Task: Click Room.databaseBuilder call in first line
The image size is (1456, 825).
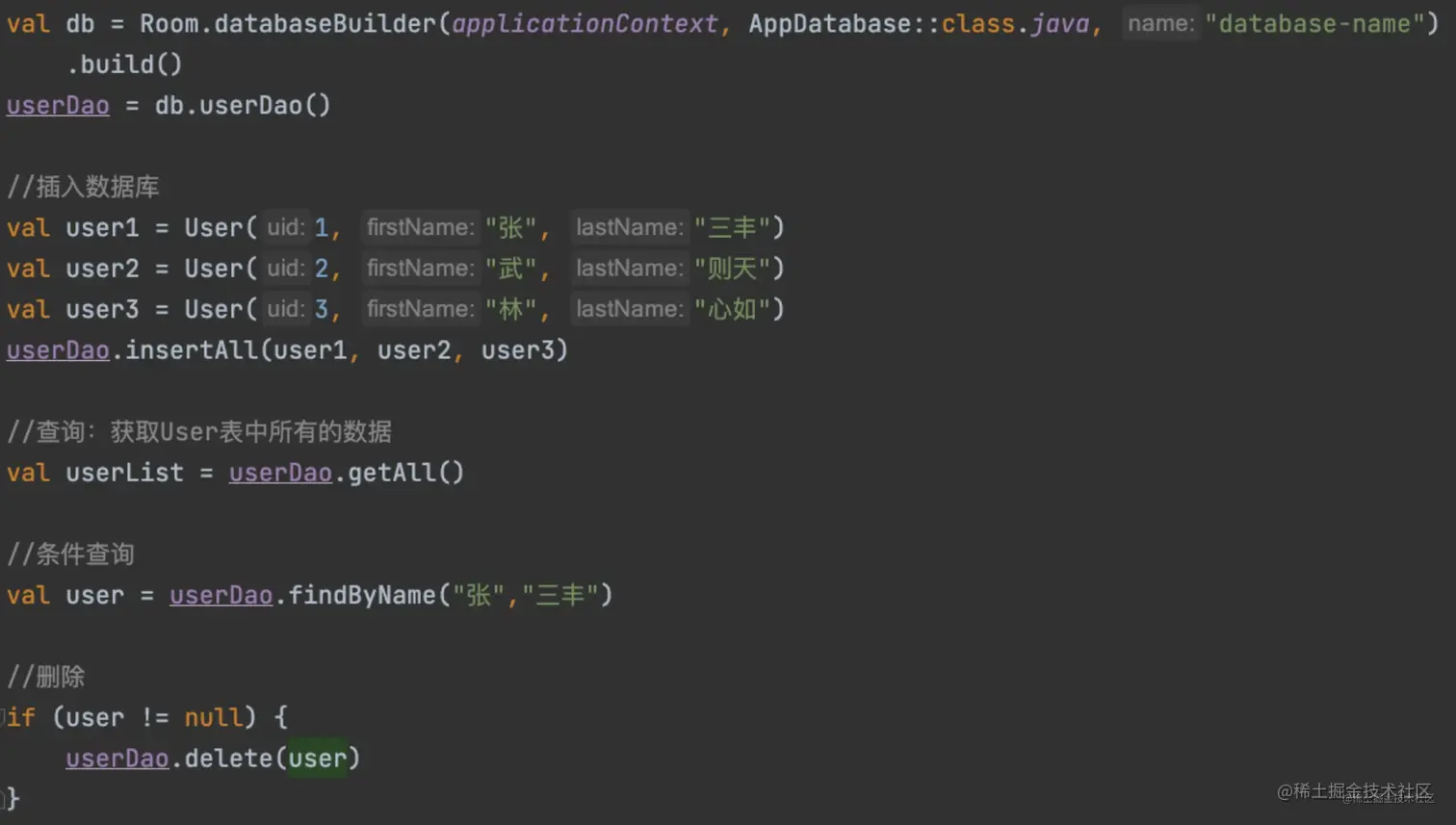Action: [x=288, y=23]
